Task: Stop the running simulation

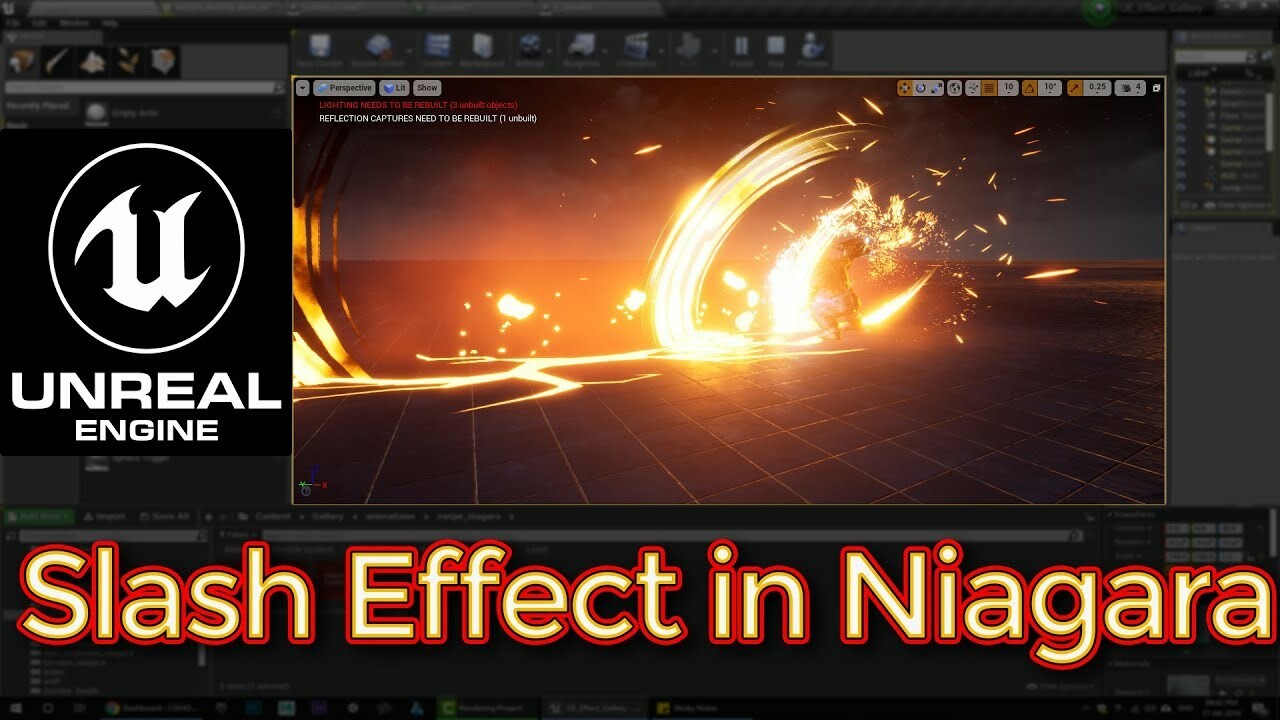Action: pyautogui.click(x=776, y=50)
